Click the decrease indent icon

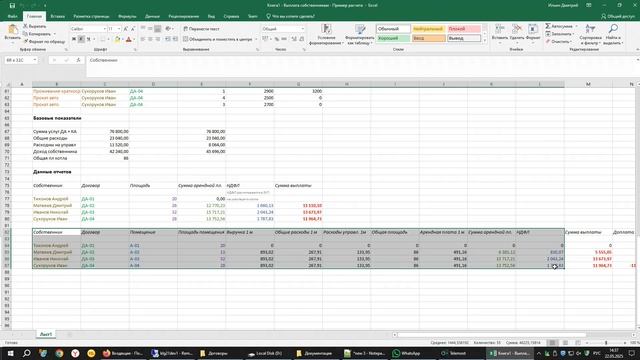[168, 39]
